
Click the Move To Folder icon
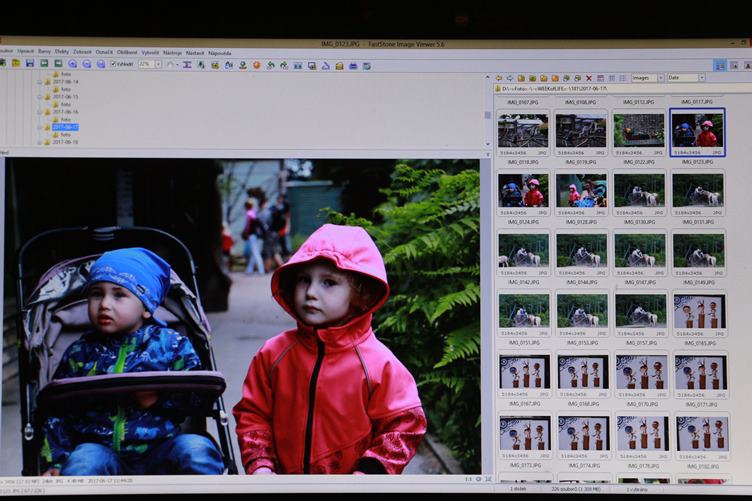point(578,78)
